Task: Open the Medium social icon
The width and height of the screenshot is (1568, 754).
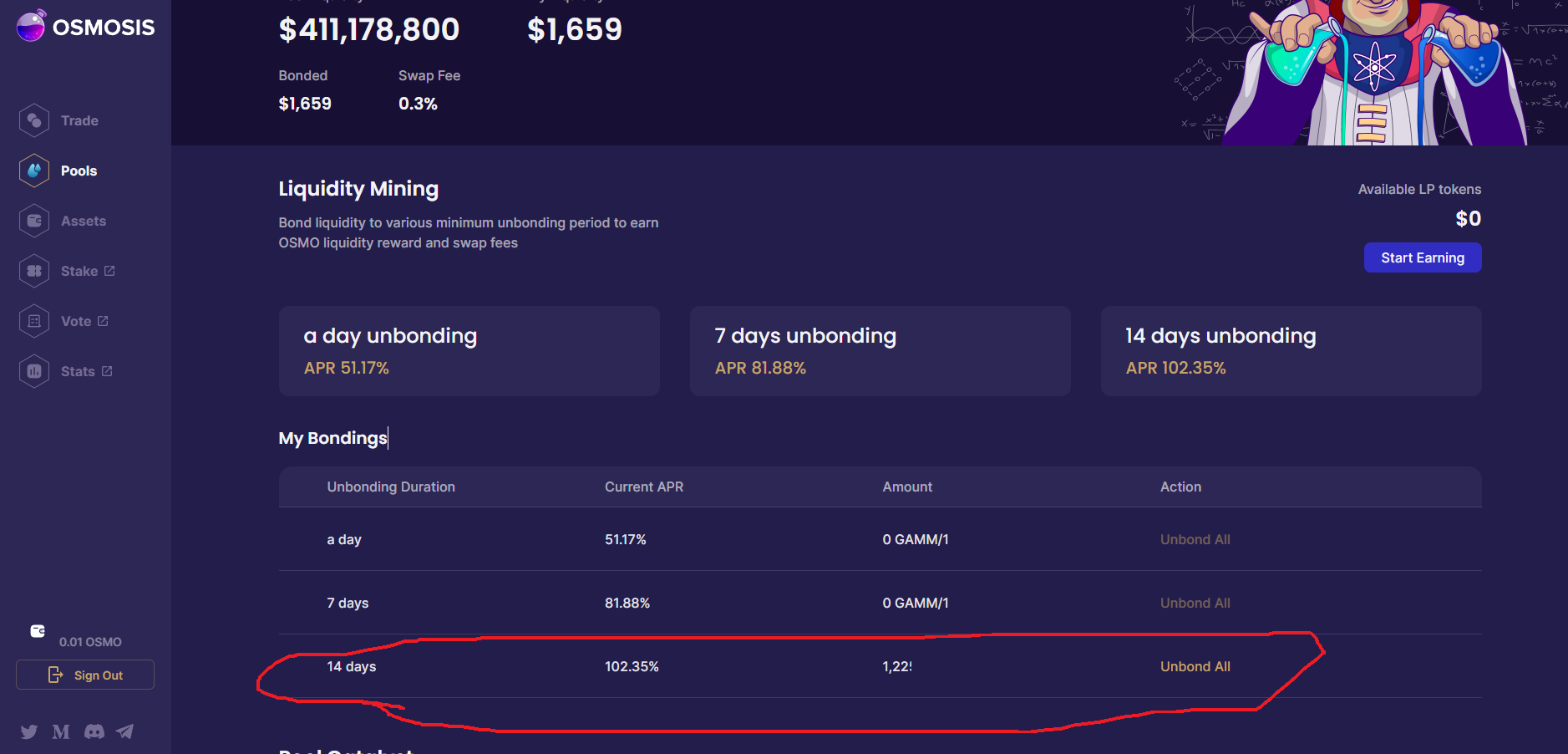Action: 61,732
